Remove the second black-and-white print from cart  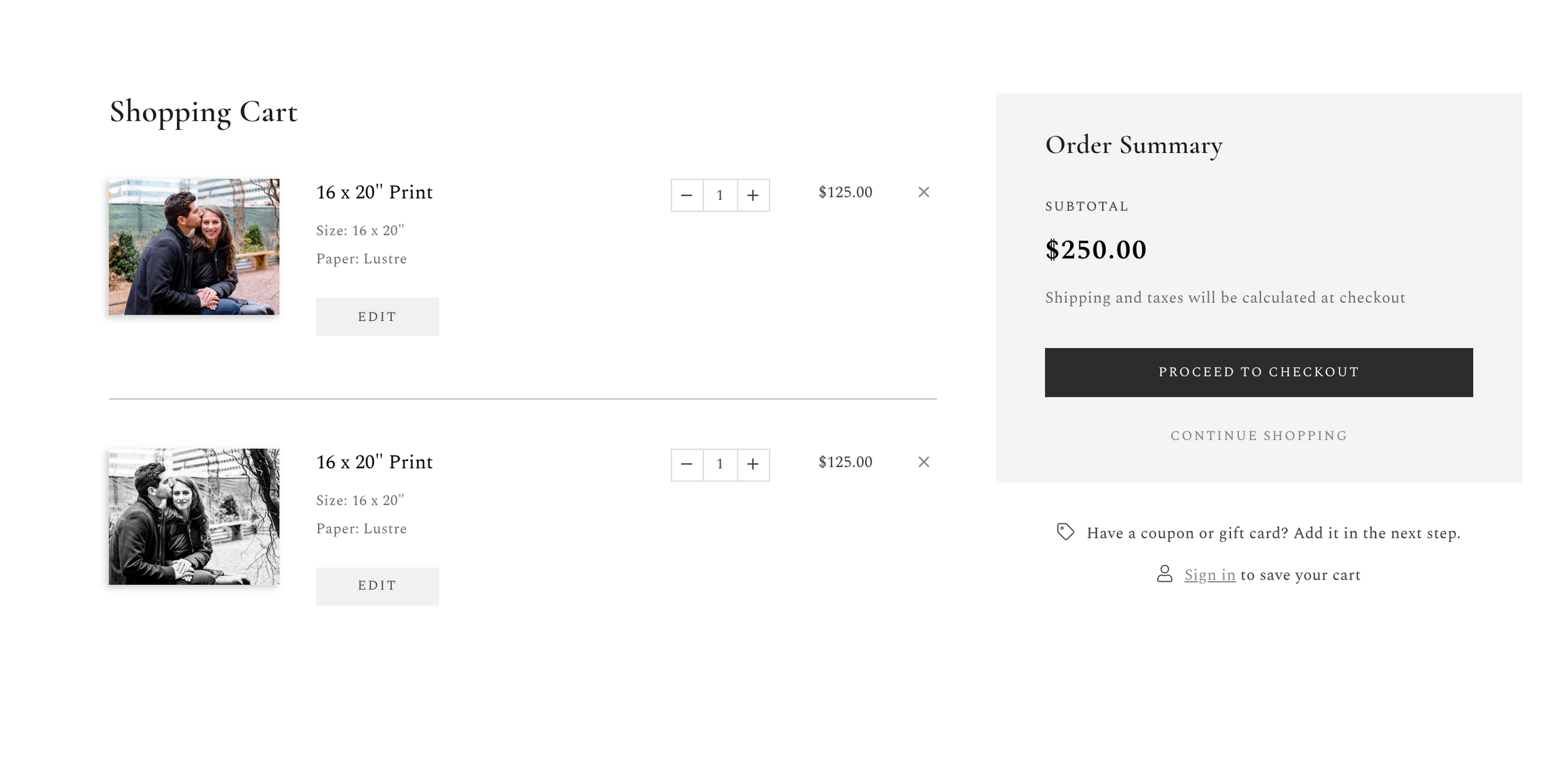(x=924, y=462)
